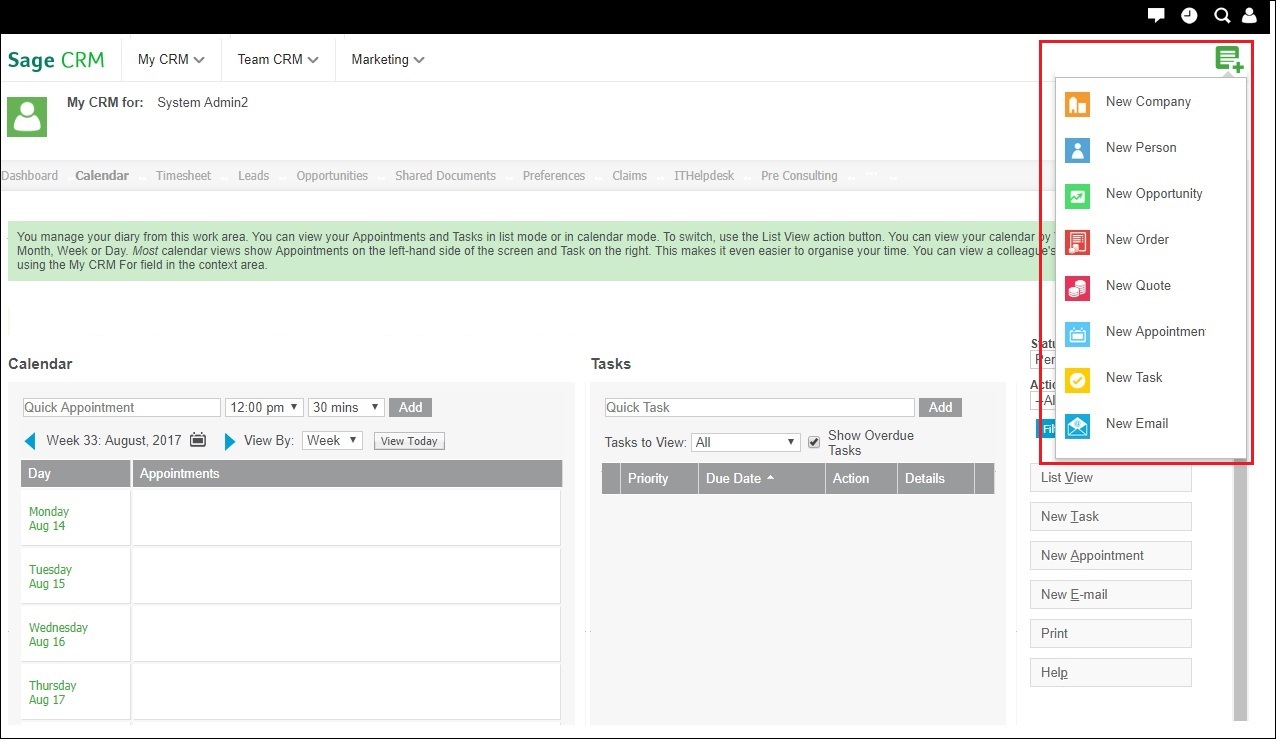Image resolution: width=1277 pixels, height=739 pixels.
Task: Click the New Order document icon
Action: point(1077,242)
